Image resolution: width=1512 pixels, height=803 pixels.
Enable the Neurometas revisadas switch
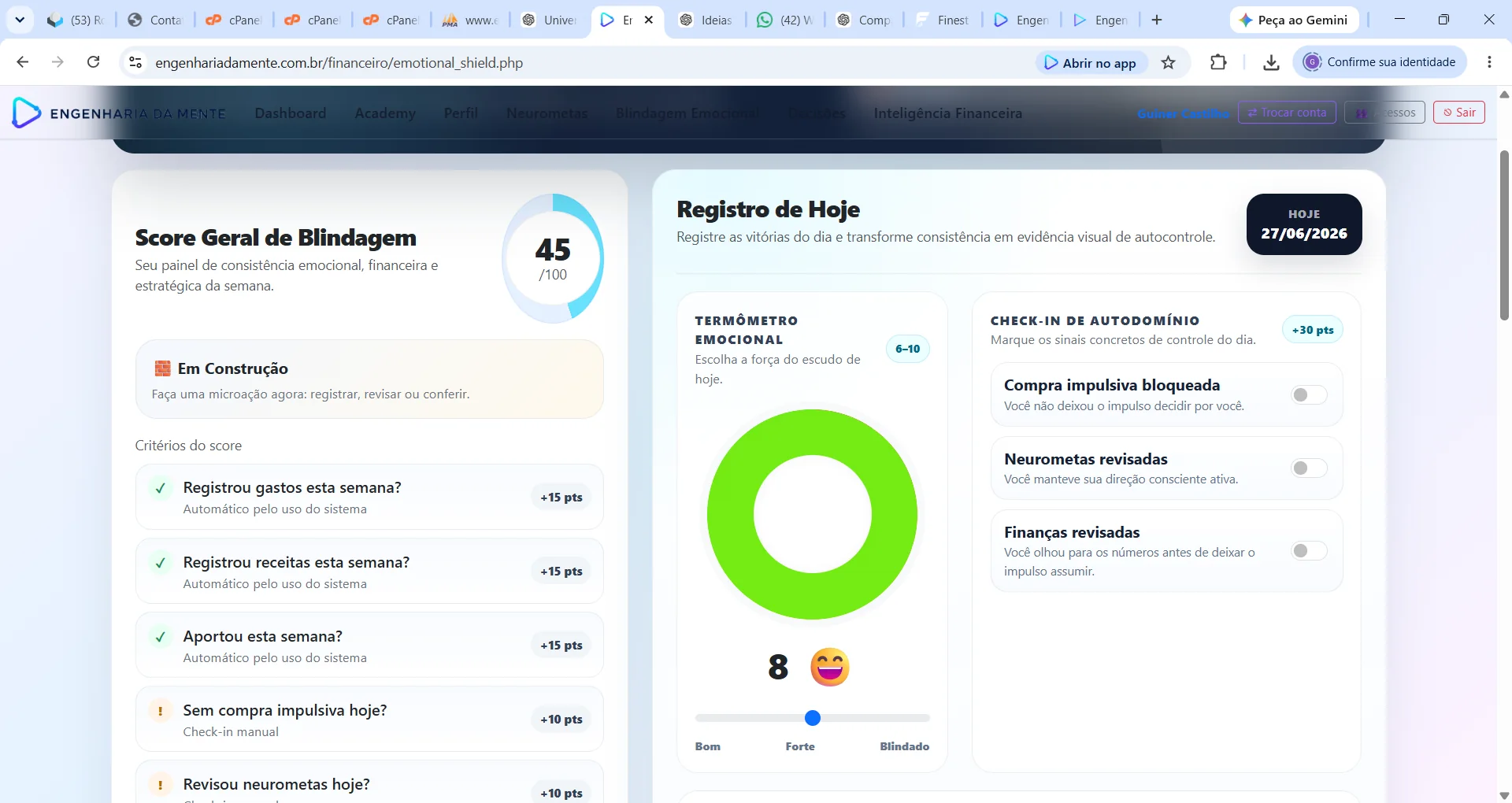pos(1309,468)
